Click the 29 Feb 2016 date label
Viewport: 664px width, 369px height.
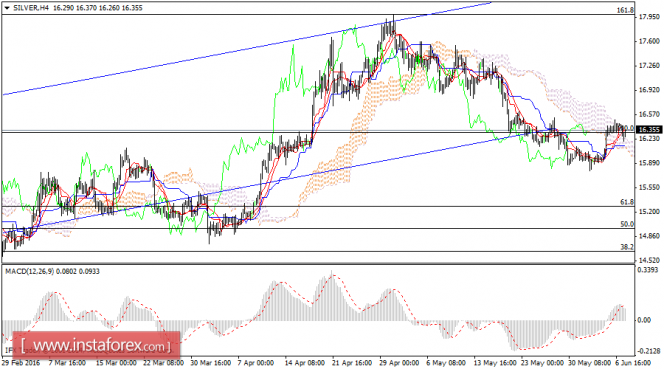[x=21, y=363]
